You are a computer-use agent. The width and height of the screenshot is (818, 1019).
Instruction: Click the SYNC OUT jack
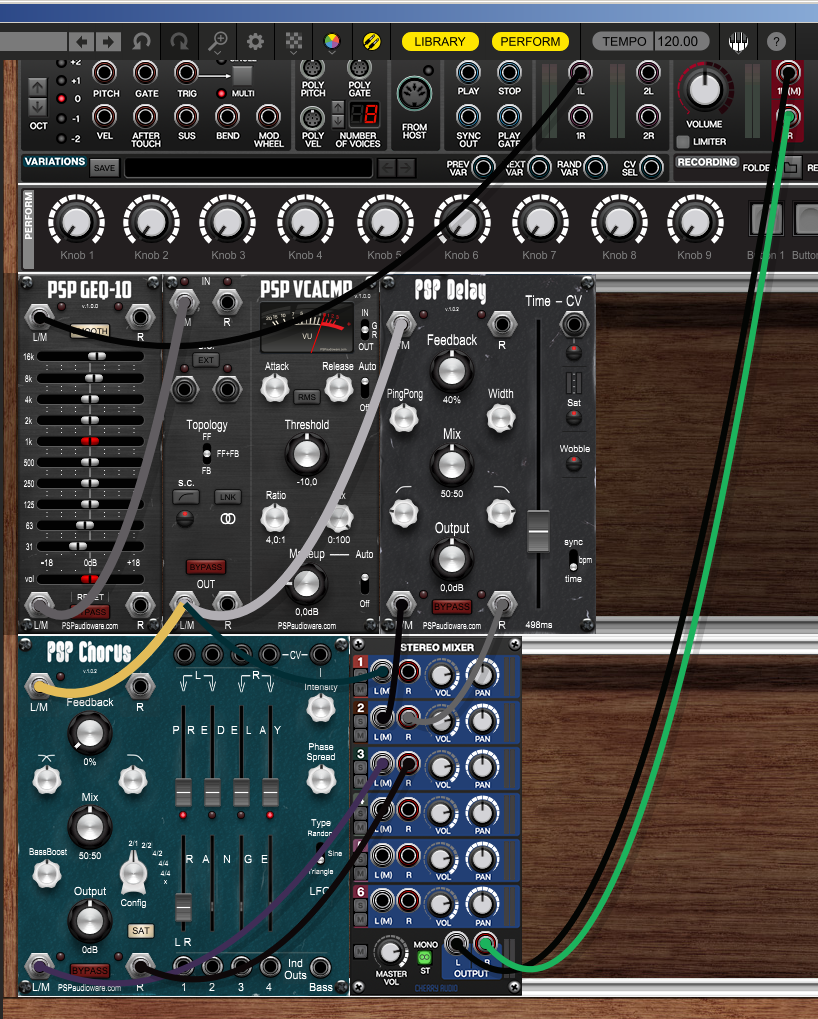(x=468, y=116)
